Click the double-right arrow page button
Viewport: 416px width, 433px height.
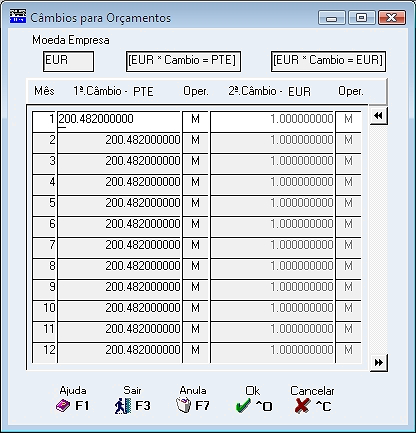click(379, 362)
